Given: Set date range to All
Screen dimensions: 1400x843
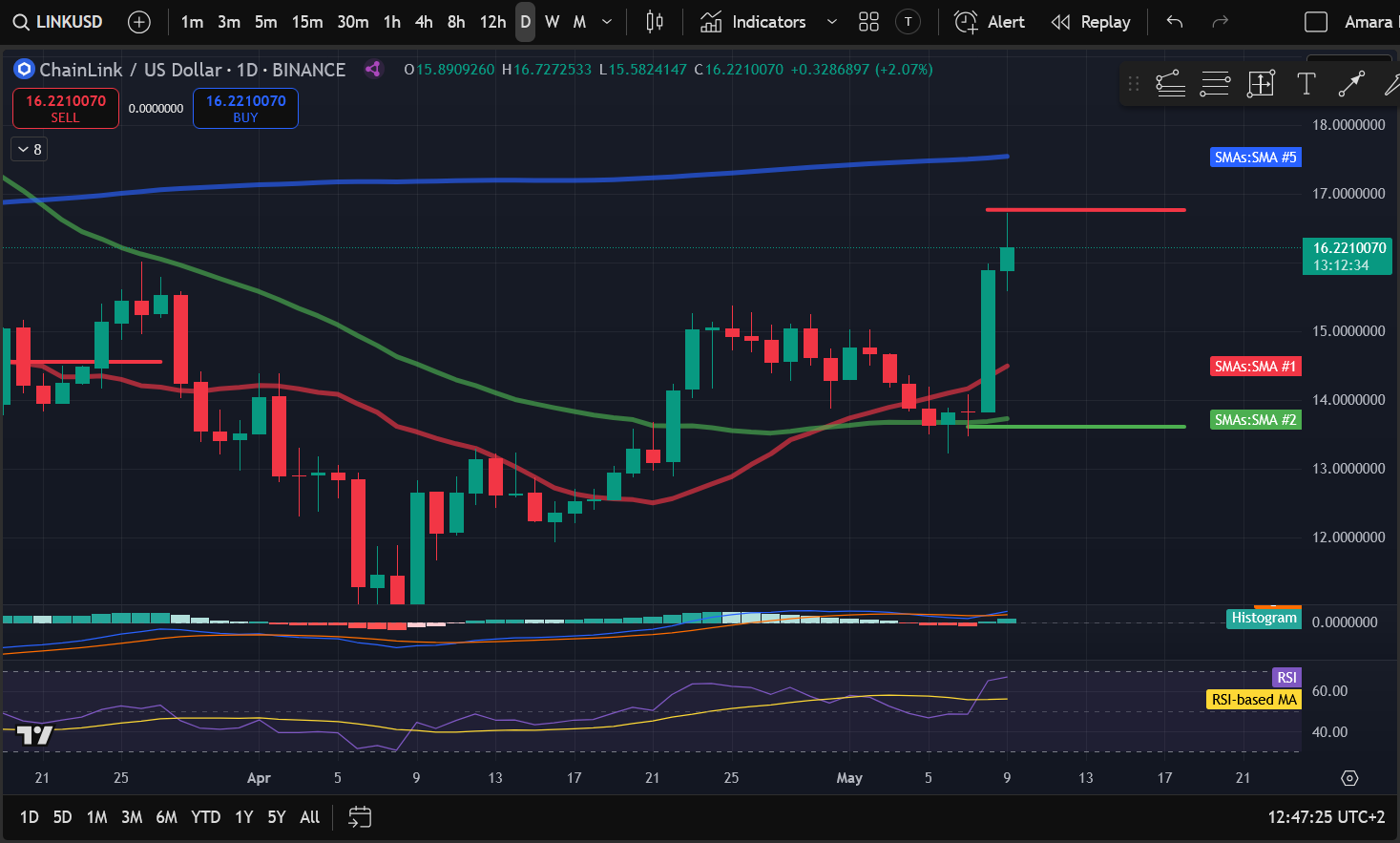Looking at the screenshot, I should tap(310, 817).
